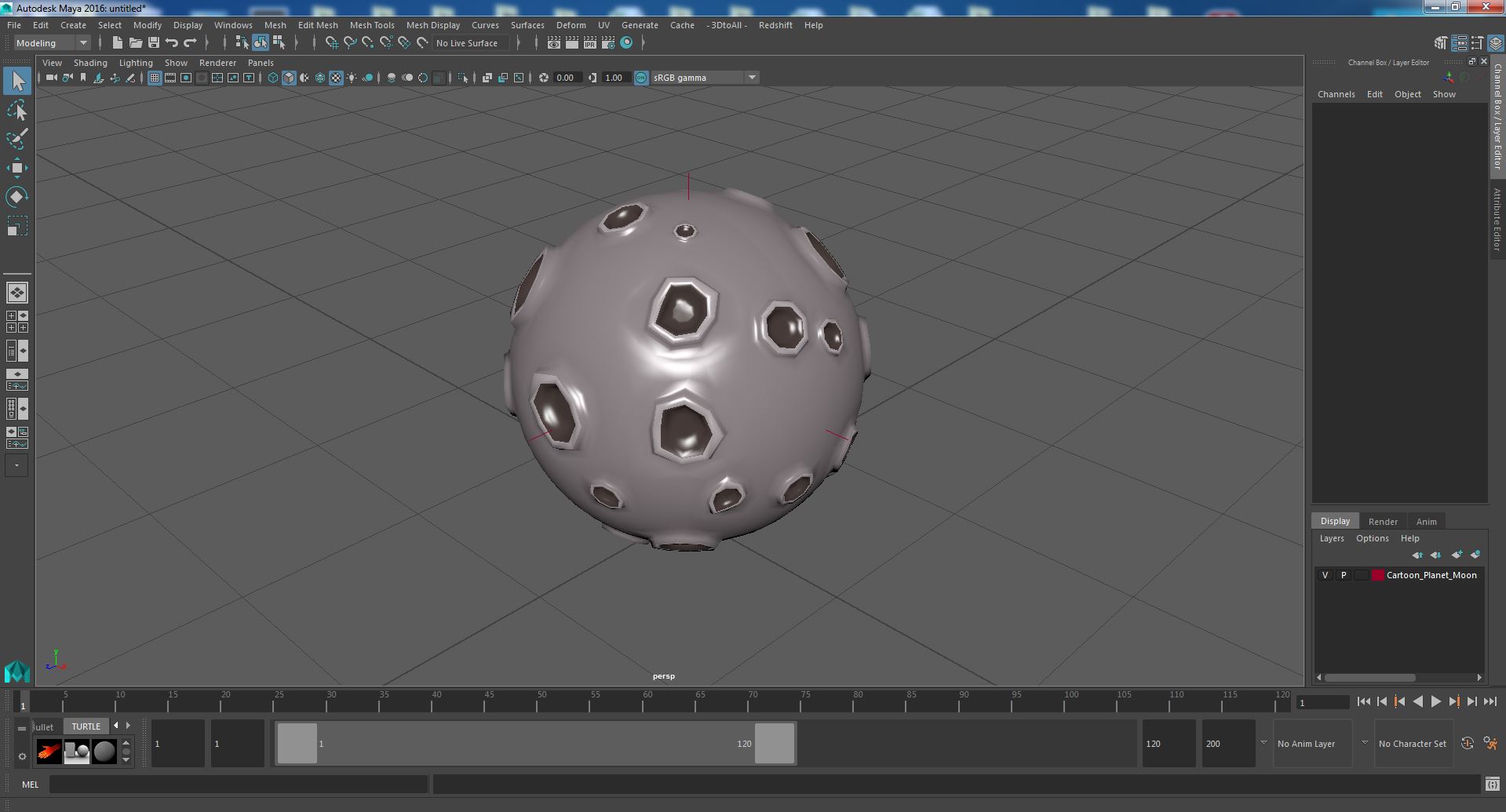Toggle visibility V of Cartoon_Planet_Moon layer
This screenshot has width=1506, height=812.
(x=1325, y=575)
